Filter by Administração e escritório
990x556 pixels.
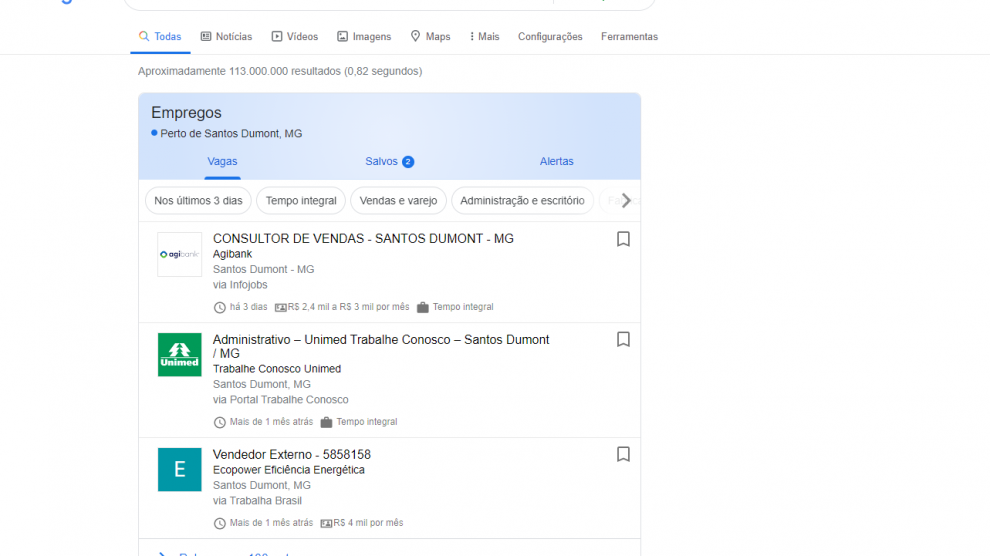522,201
